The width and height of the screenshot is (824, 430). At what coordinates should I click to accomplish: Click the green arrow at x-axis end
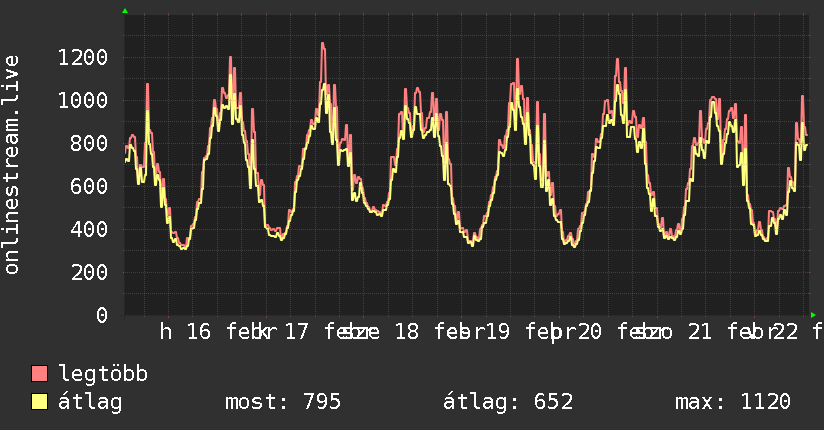[814, 315]
